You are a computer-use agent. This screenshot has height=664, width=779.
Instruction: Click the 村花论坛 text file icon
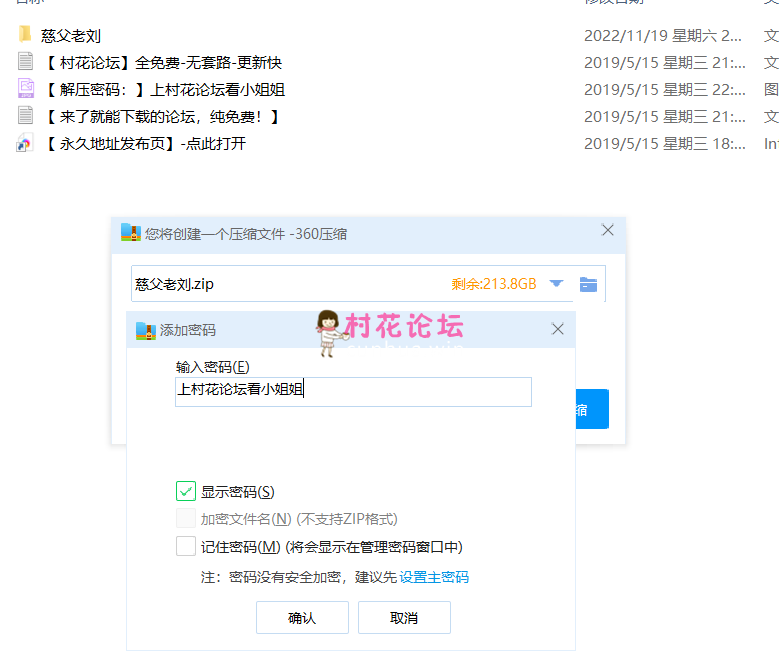pos(25,62)
